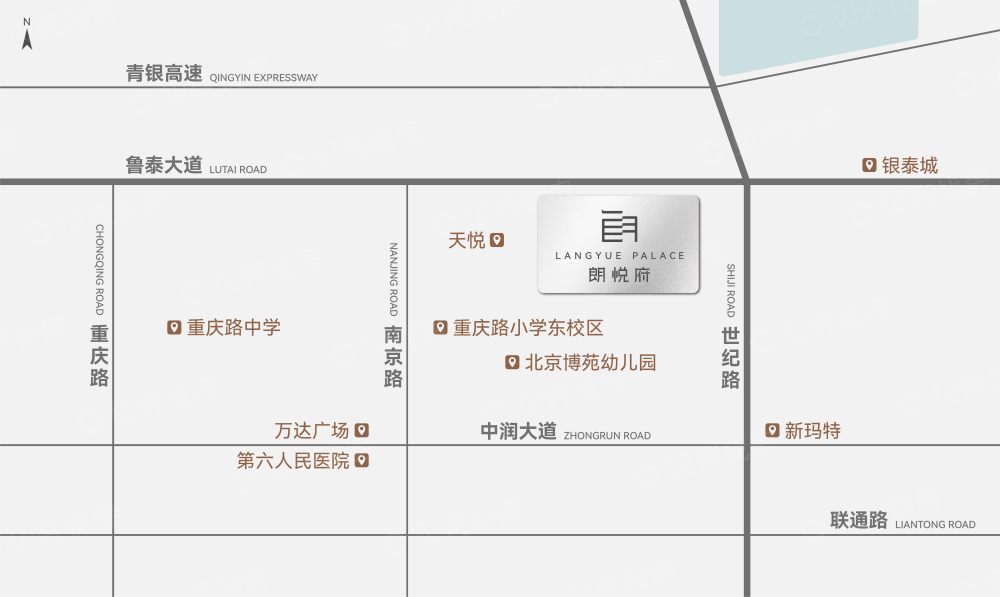Click the 天悦 place name
Image resolution: width=1000 pixels, height=597 pixels.
(467, 240)
